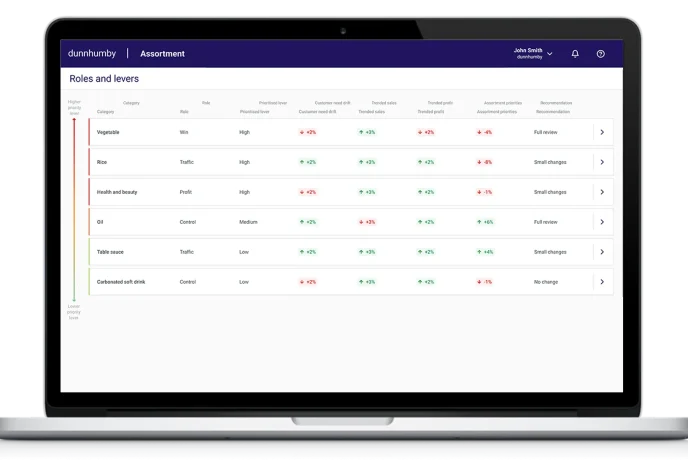Click Oil's red -3% trended sales badge

point(367,222)
